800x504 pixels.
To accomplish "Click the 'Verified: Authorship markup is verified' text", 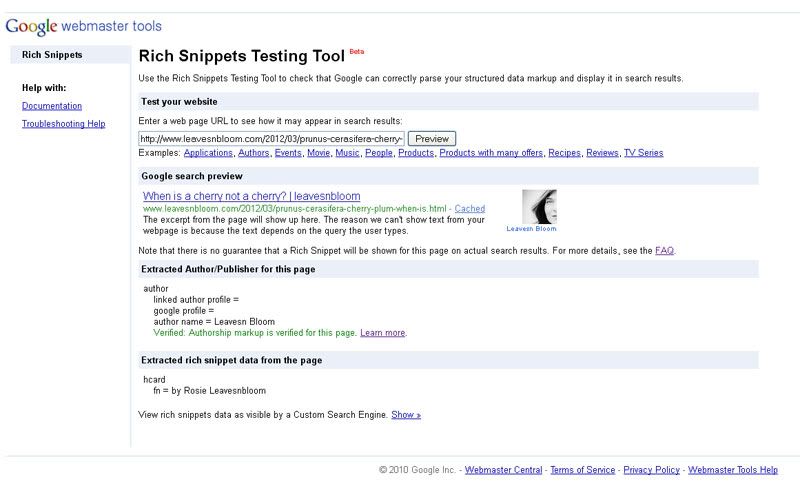I will [254, 333].
